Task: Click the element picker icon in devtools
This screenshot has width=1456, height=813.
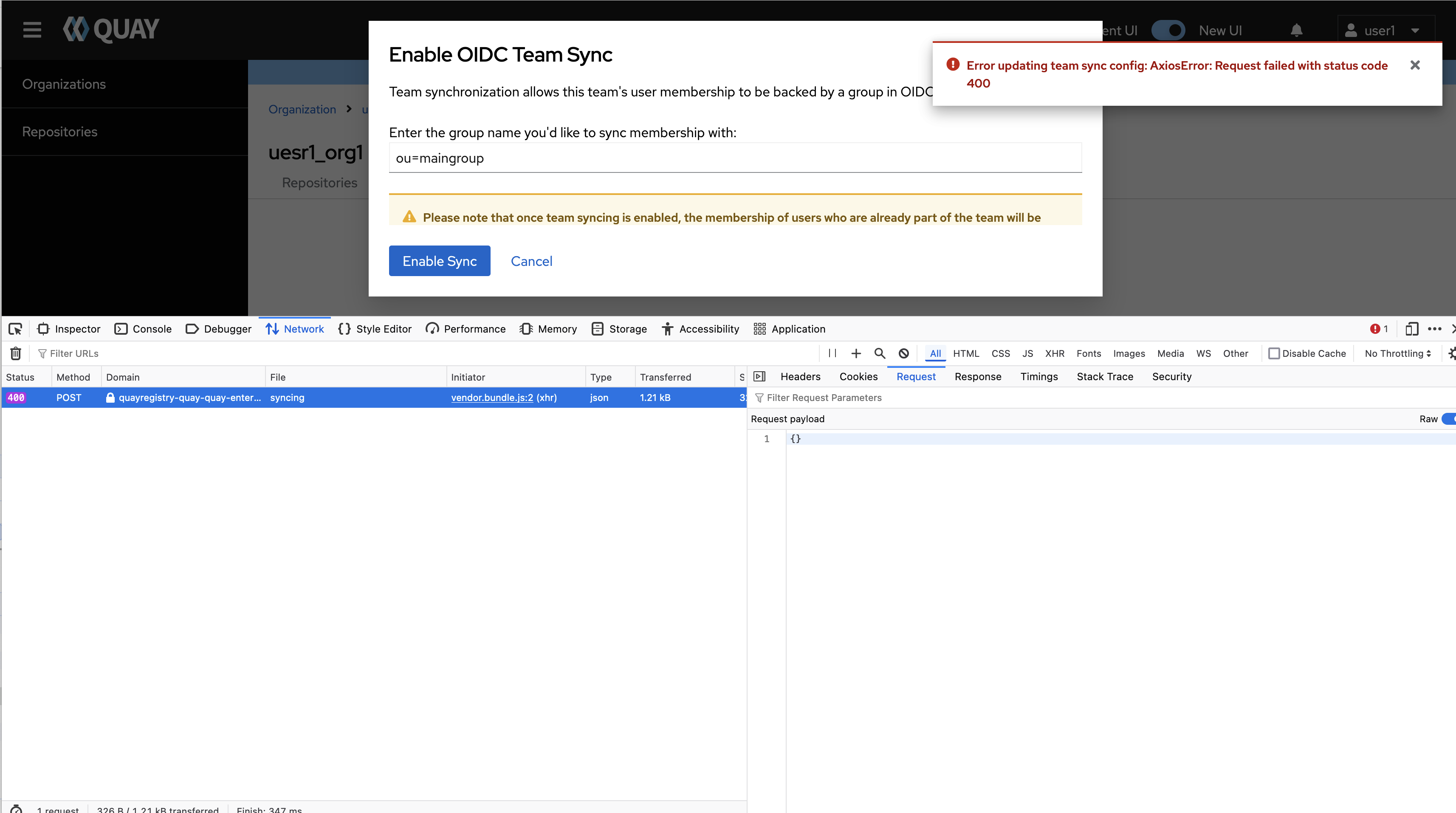Action: coord(15,328)
